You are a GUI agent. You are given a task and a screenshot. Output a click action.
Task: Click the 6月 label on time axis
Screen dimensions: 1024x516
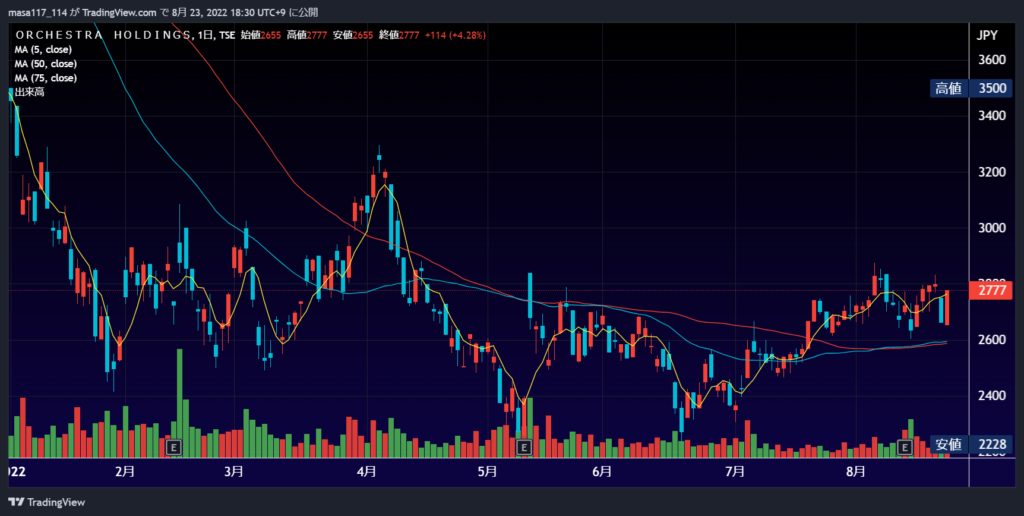click(602, 472)
